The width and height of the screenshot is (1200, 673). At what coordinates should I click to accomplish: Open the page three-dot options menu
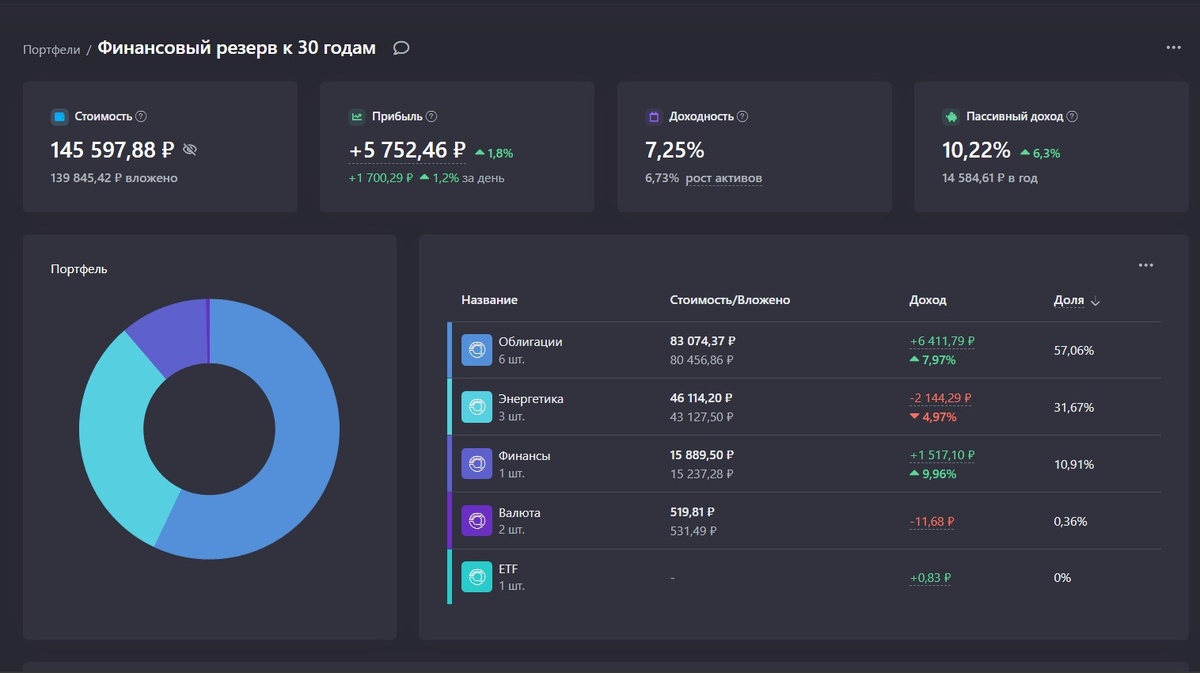pyautogui.click(x=1174, y=47)
